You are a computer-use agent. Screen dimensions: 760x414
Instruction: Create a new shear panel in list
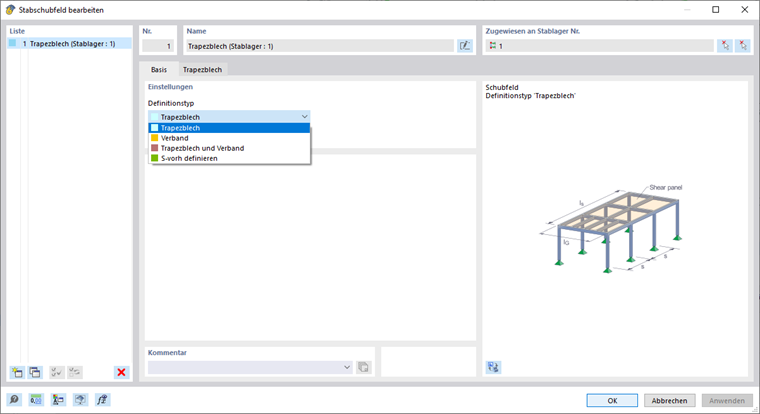point(17,372)
